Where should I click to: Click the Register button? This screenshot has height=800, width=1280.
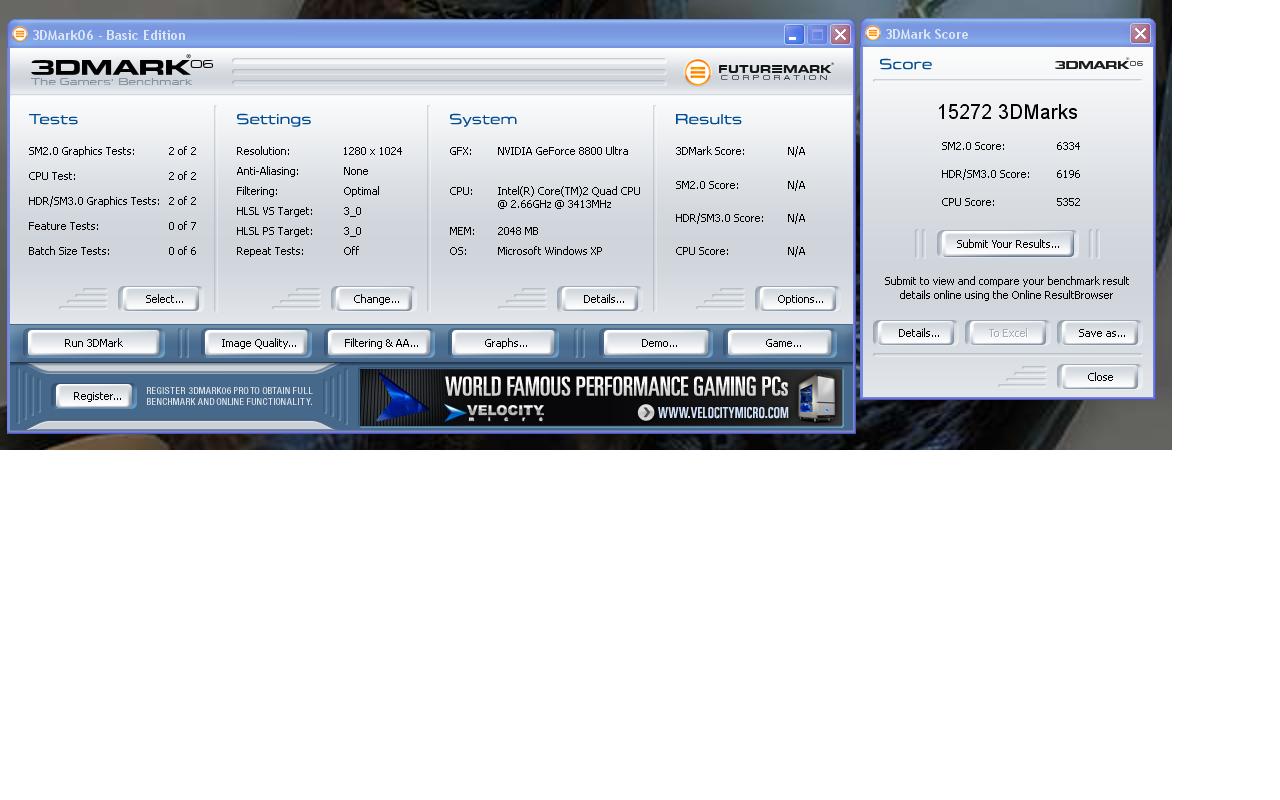point(97,396)
